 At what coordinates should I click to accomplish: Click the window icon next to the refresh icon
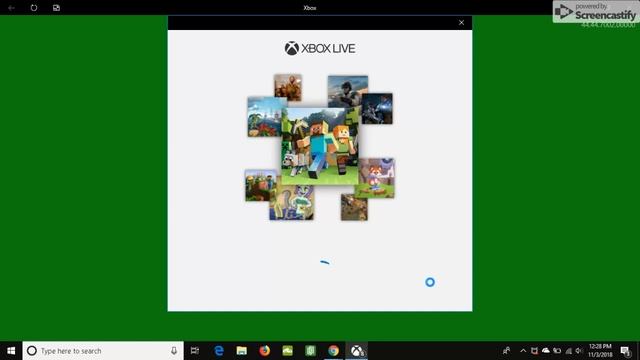[56, 8]
